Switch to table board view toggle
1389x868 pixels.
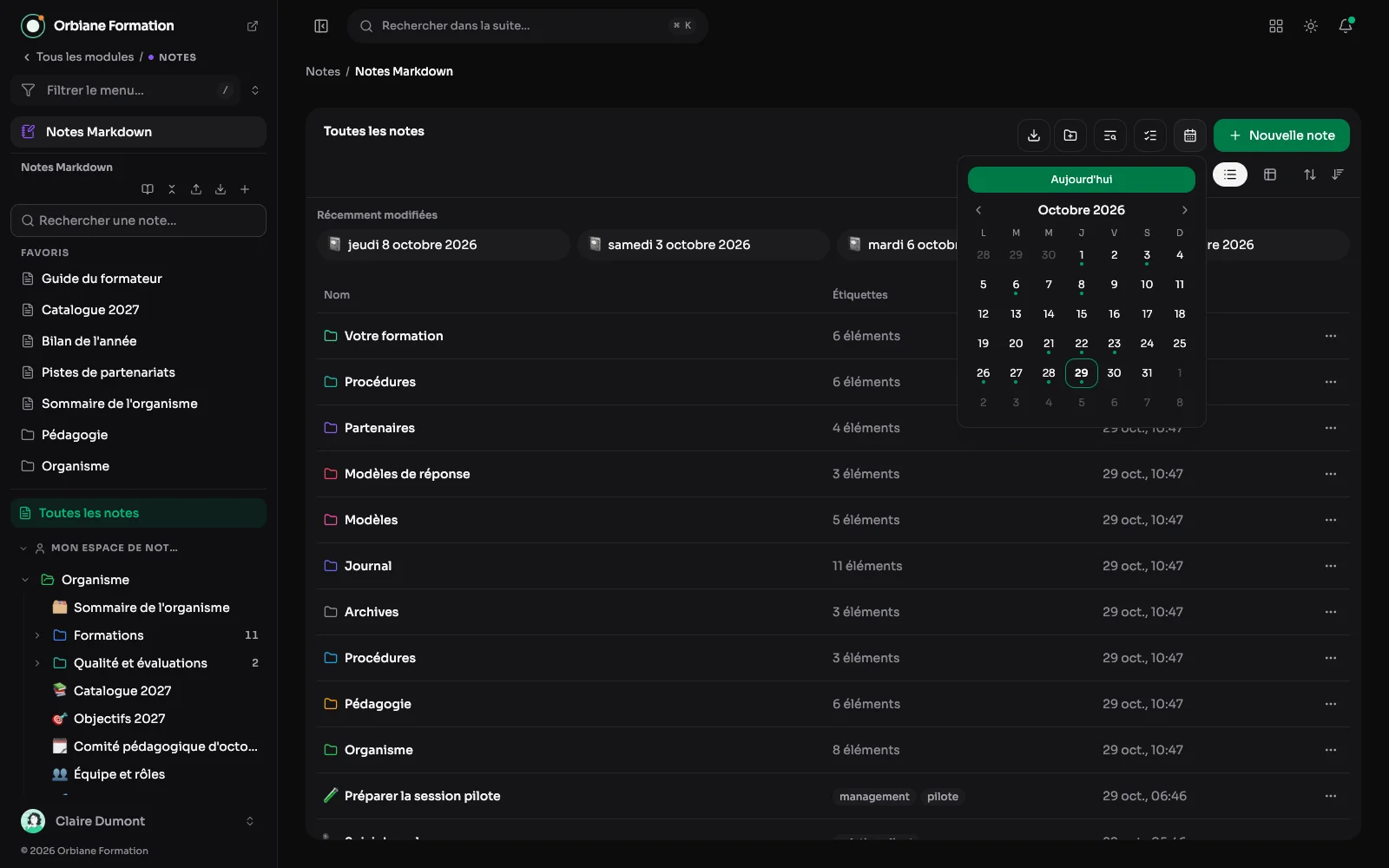pyautogui.click(x=1270, y=174)
